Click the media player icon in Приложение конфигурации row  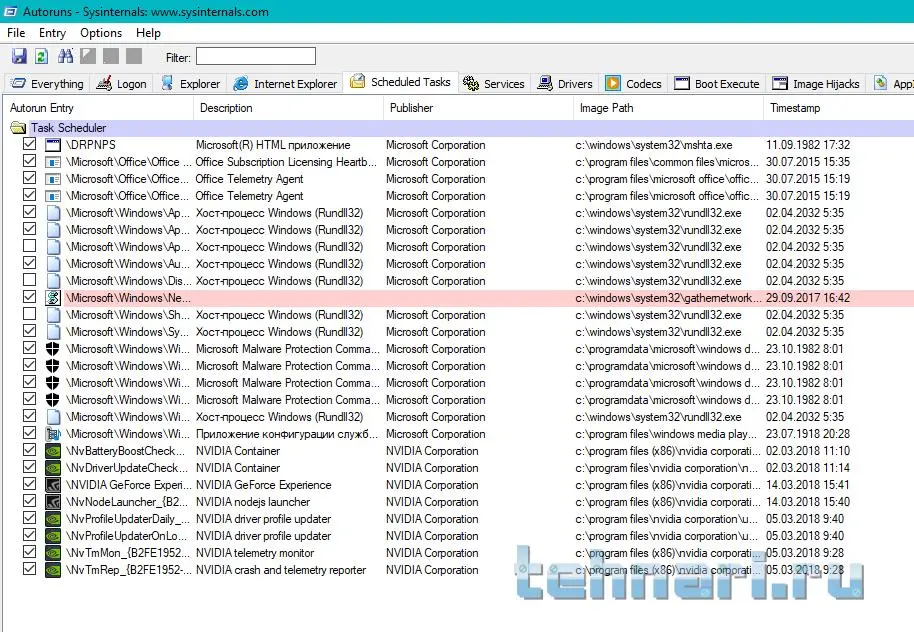(x=53, y=434)
